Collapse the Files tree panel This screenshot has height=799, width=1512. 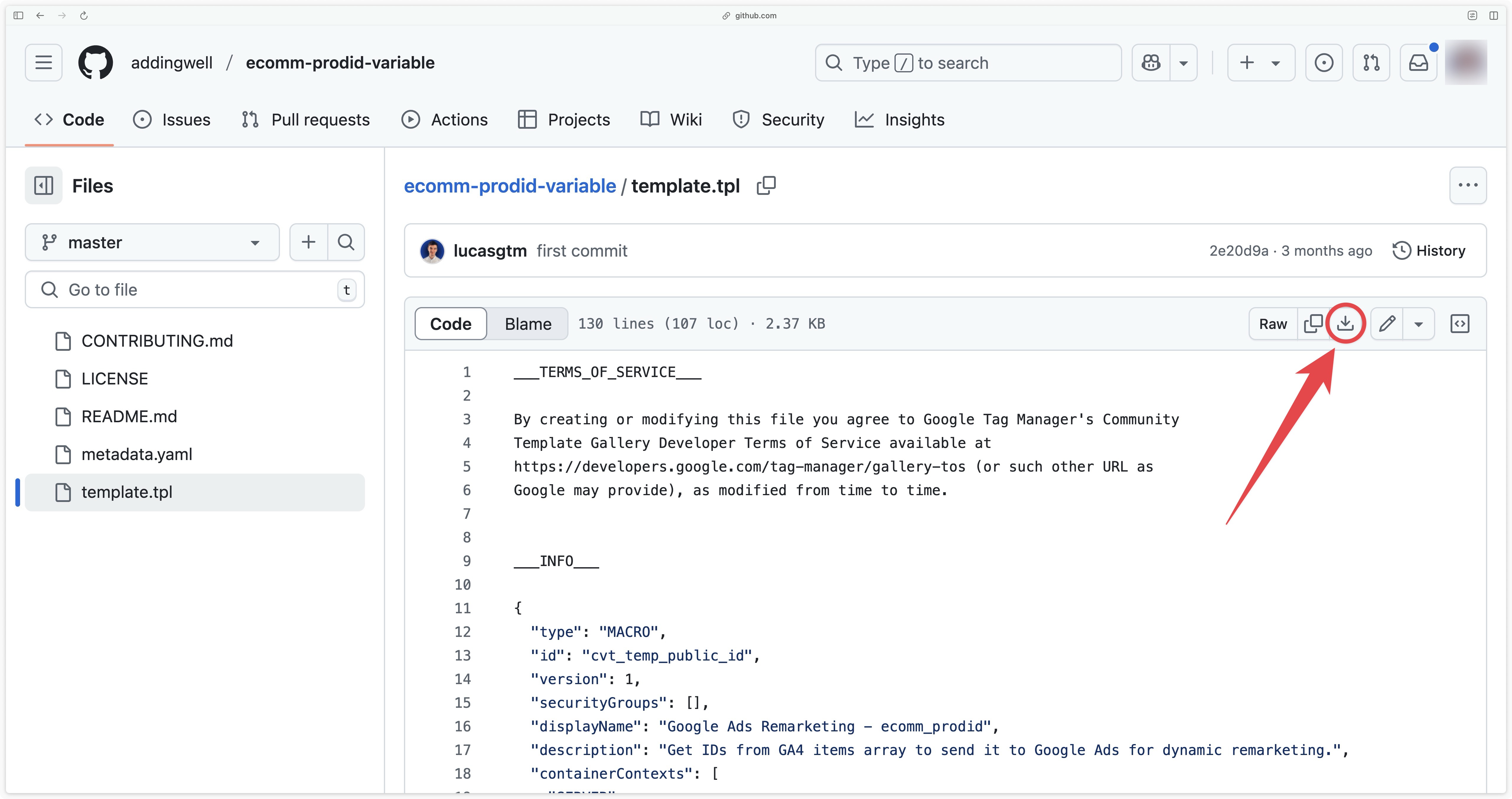43,185
